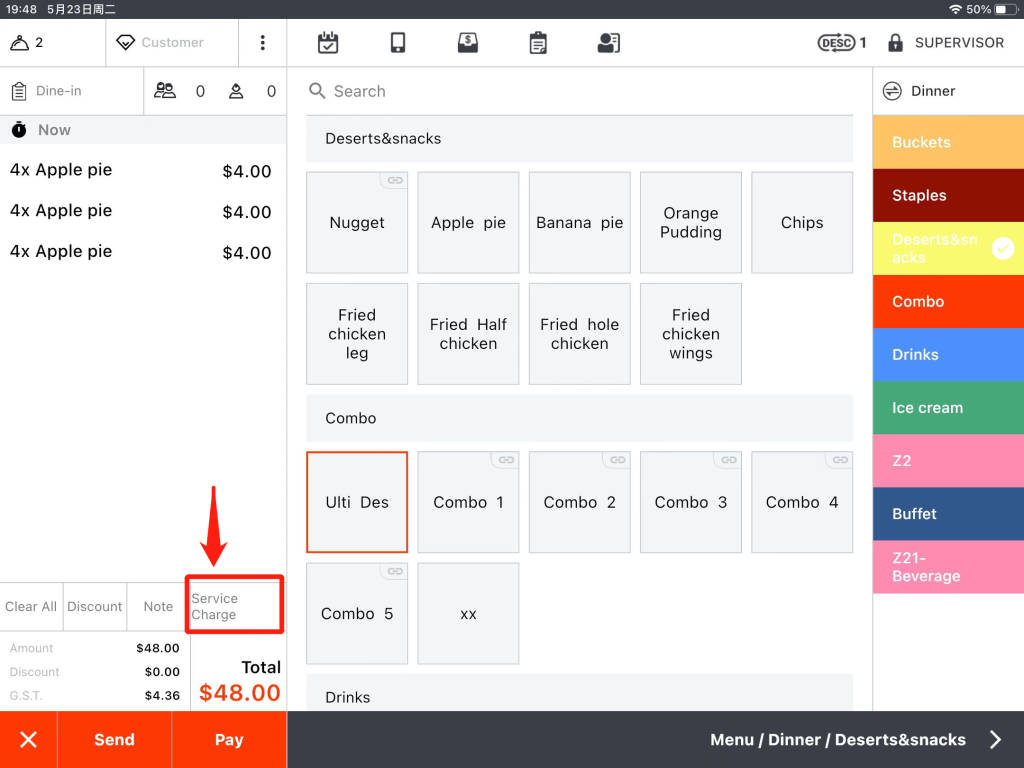1024x768 pixels.
Task: Open the three-dot more options menu
Action: 263,43
